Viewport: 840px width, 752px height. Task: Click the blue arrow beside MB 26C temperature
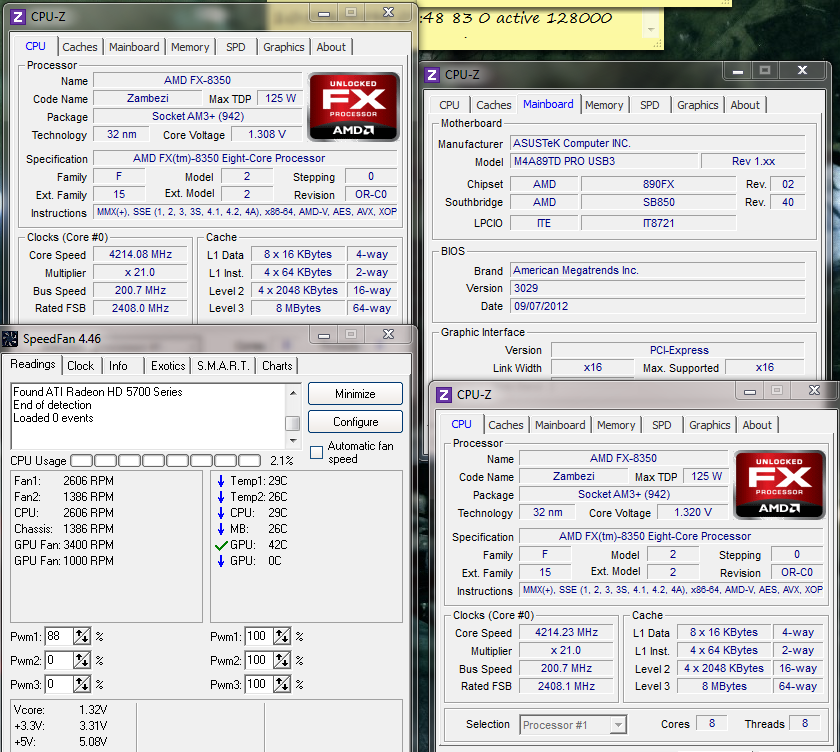[x=221, y=529]
